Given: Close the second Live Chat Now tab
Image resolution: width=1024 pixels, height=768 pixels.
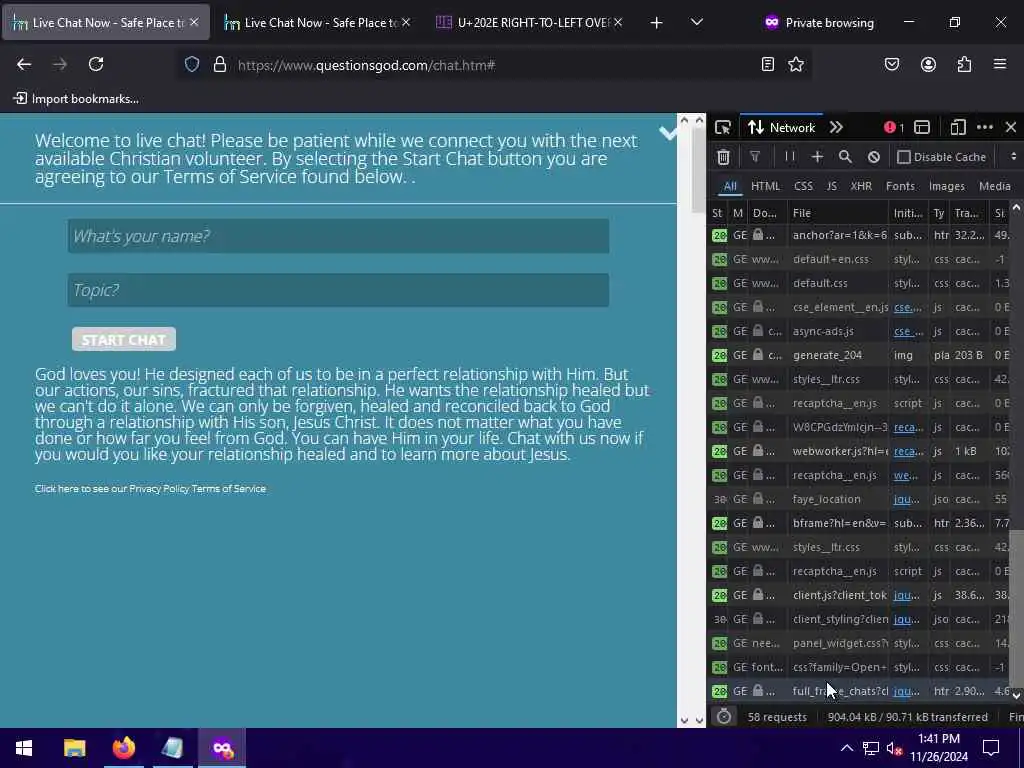Looking at the screenshot, I should (406, 22).
